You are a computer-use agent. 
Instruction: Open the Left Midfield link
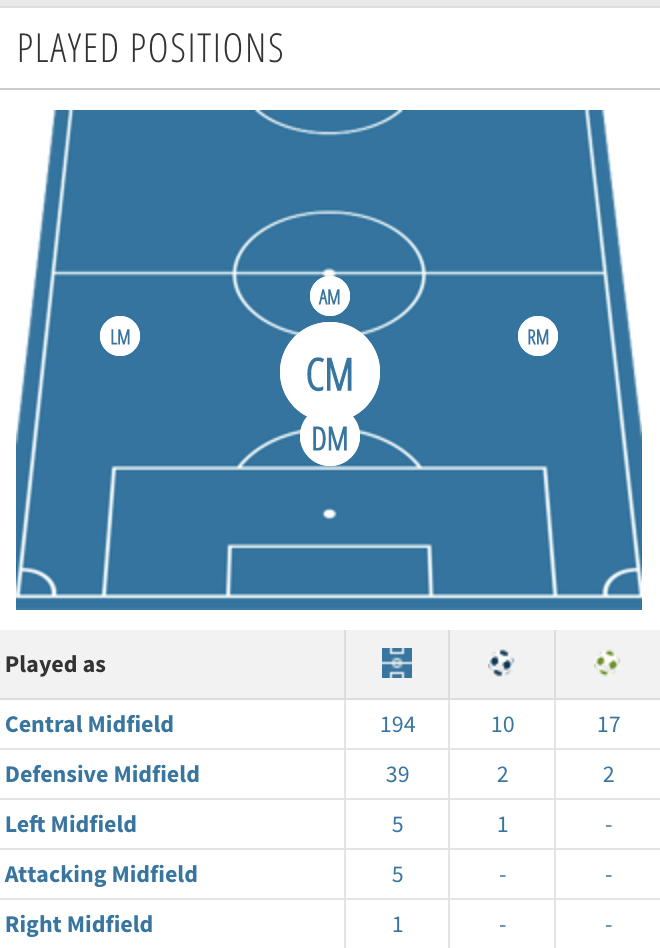point(71,824)
